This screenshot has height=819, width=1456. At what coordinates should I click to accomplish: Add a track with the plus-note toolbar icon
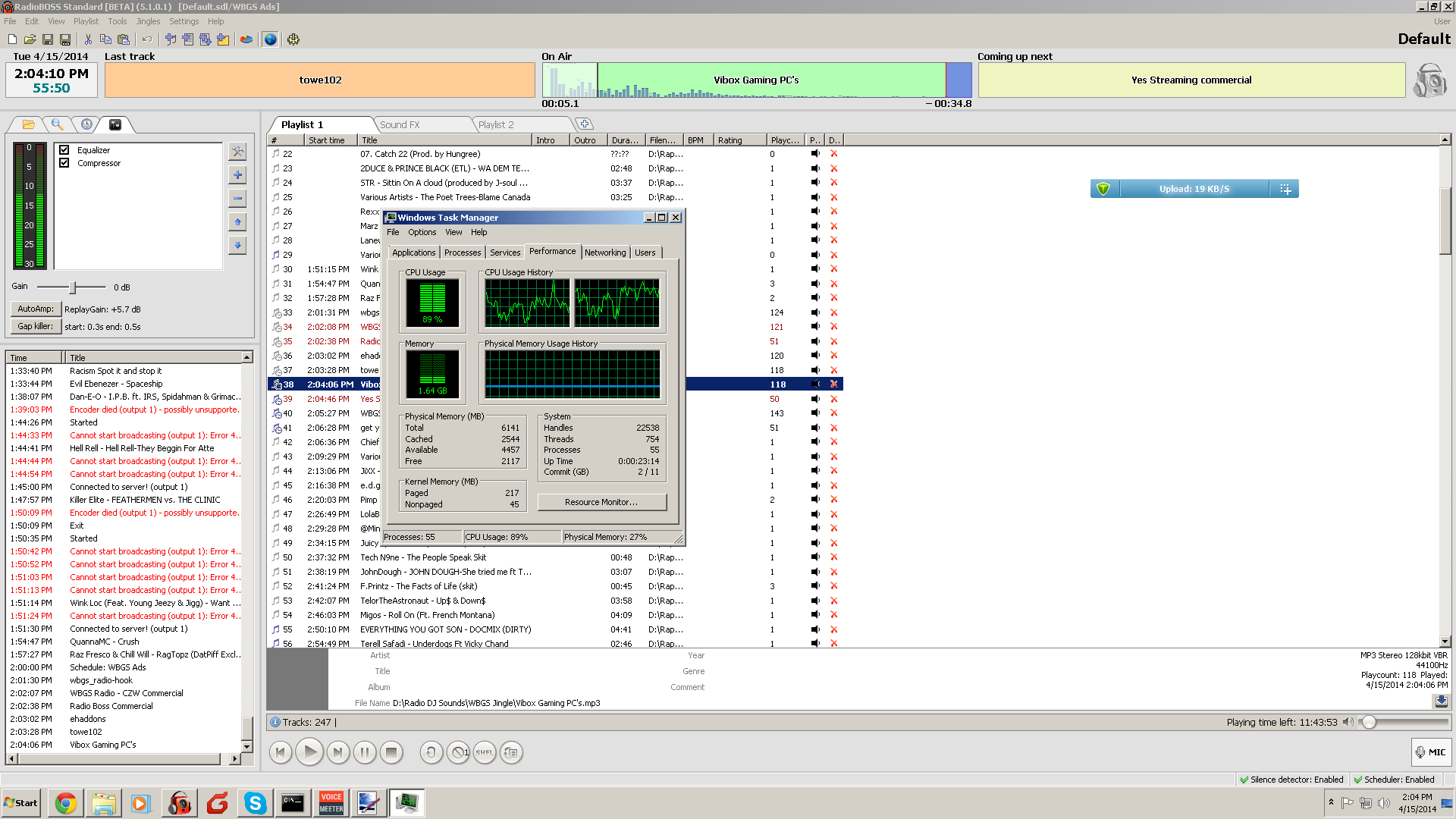pyautogui.click(x=171, y=39)
